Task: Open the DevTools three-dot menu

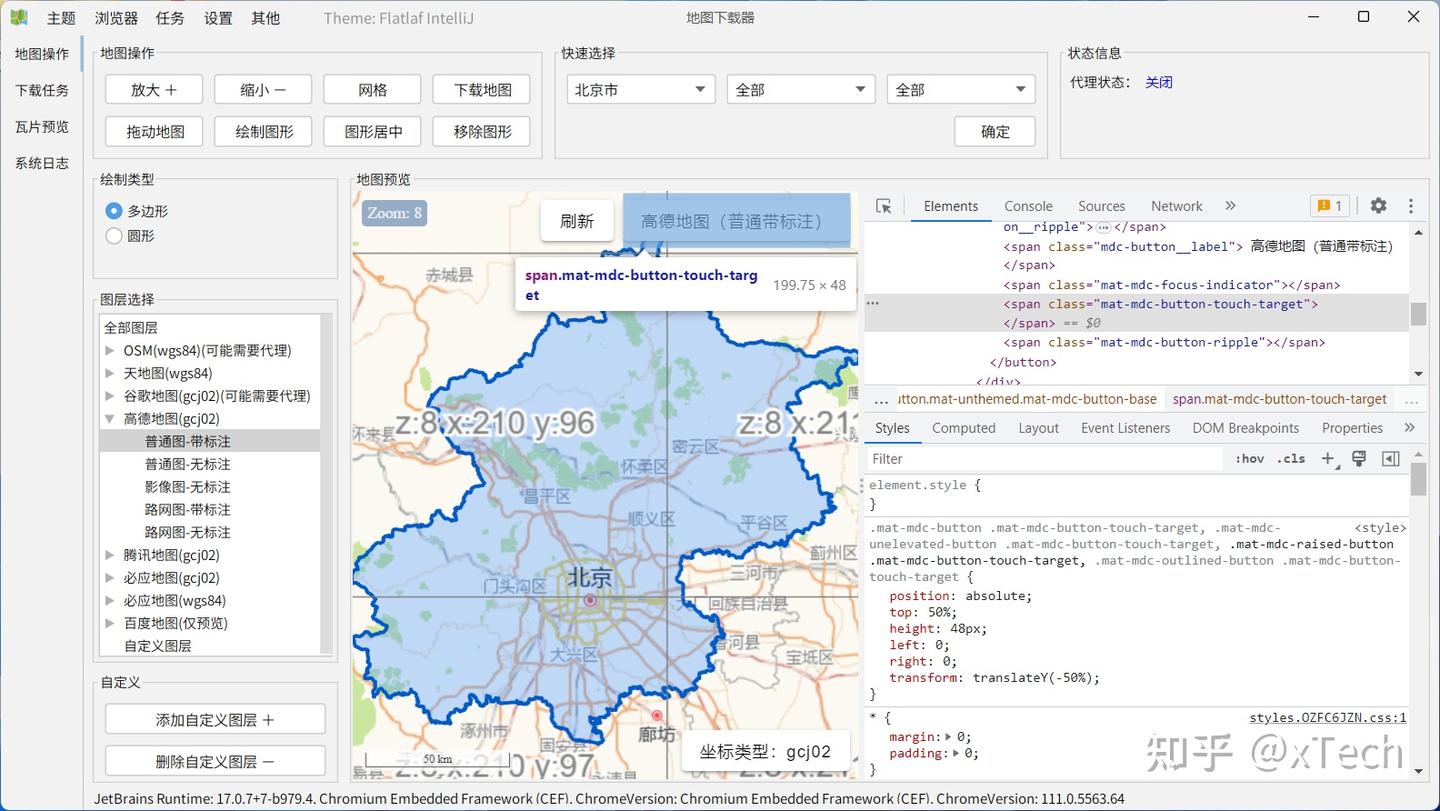Action: pyautogui.click(x=1410, y=205)
